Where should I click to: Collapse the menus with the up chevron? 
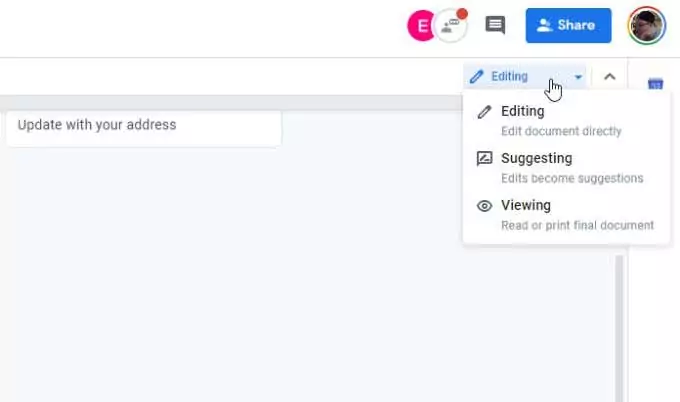point(609,77)
